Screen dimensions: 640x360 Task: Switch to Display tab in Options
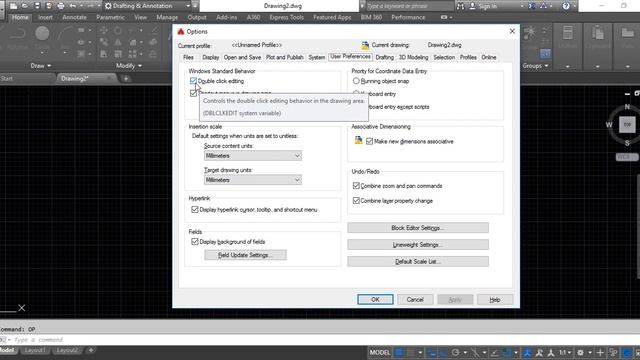(x=211, y=57)
